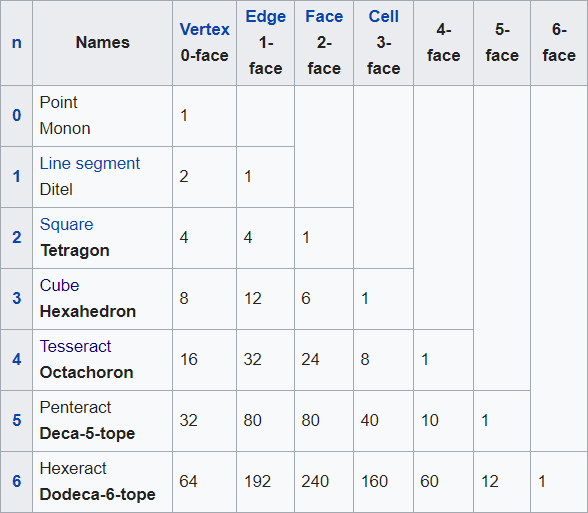Click cell count 160 in Hexeract row
588x513 pixels.
coord(374,482)
